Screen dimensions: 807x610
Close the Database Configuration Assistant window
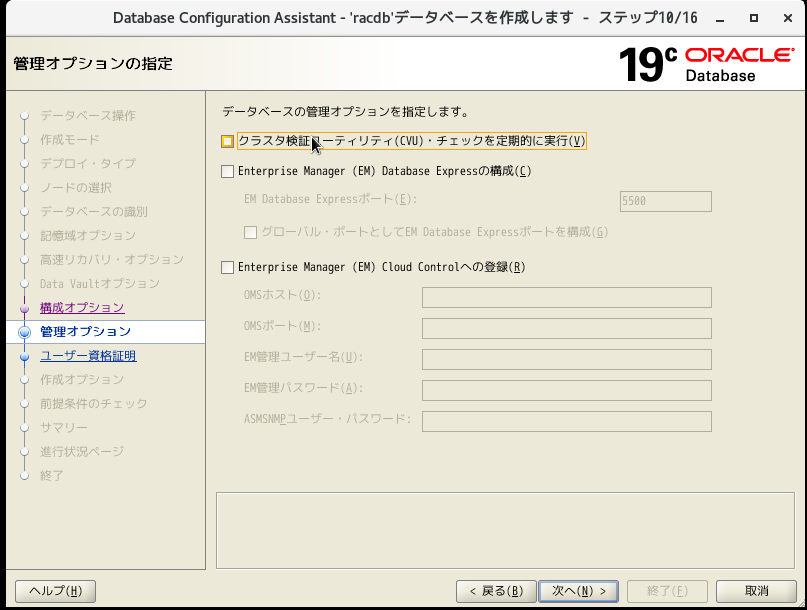[787, 19]
